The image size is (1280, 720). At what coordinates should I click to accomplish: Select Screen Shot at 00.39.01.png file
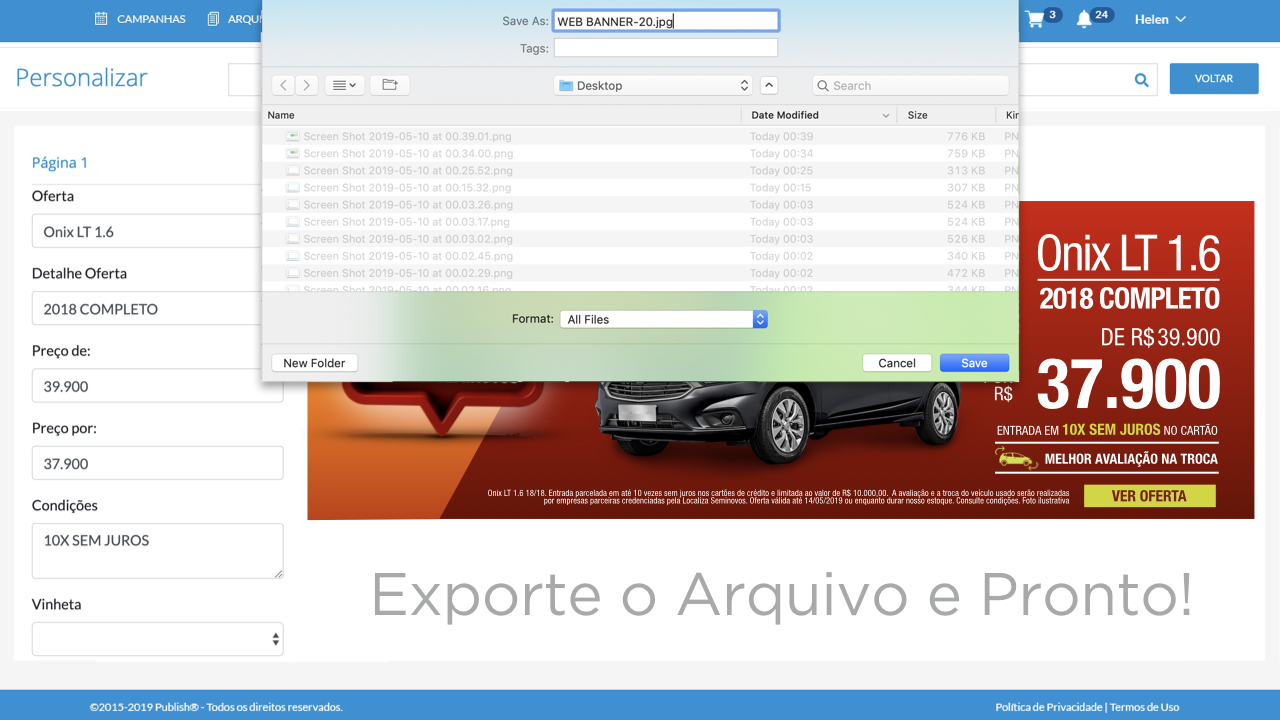click(x=640, y=136)
